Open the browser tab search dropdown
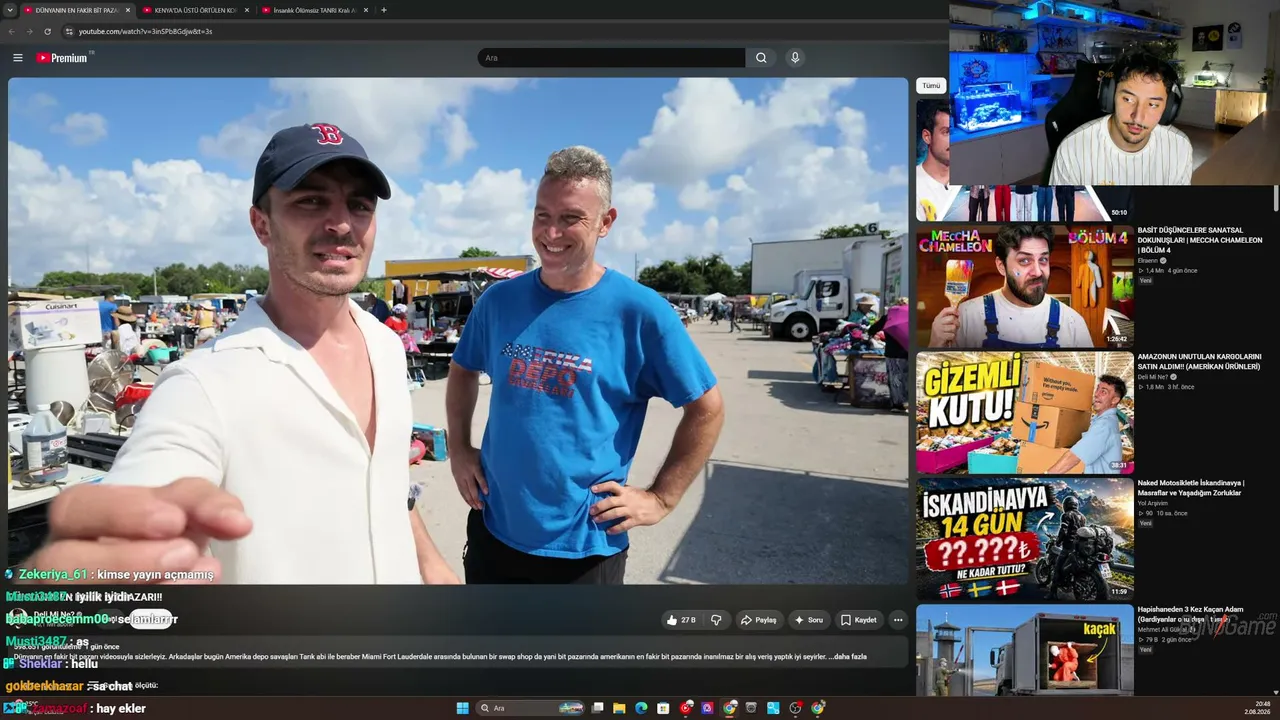This screenshot has width=1280, height=720. 9,10
